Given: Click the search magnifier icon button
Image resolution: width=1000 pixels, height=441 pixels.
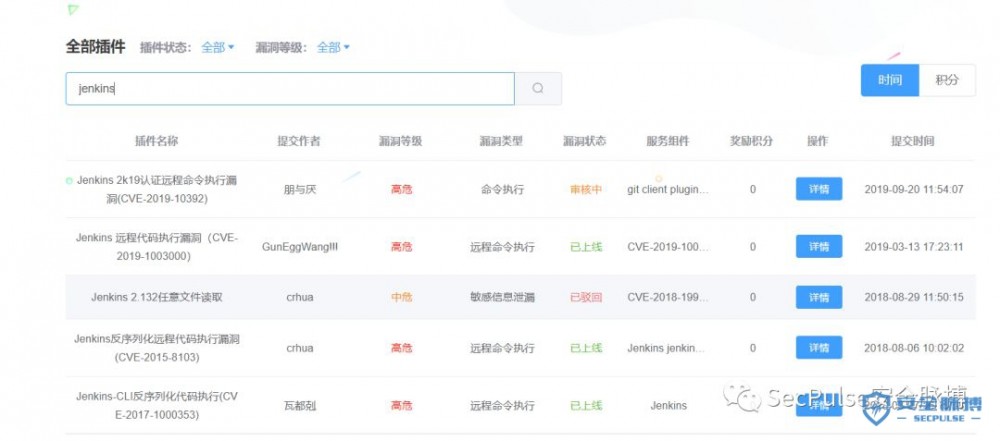Looking at the screenshot, I should coord(538,88).
